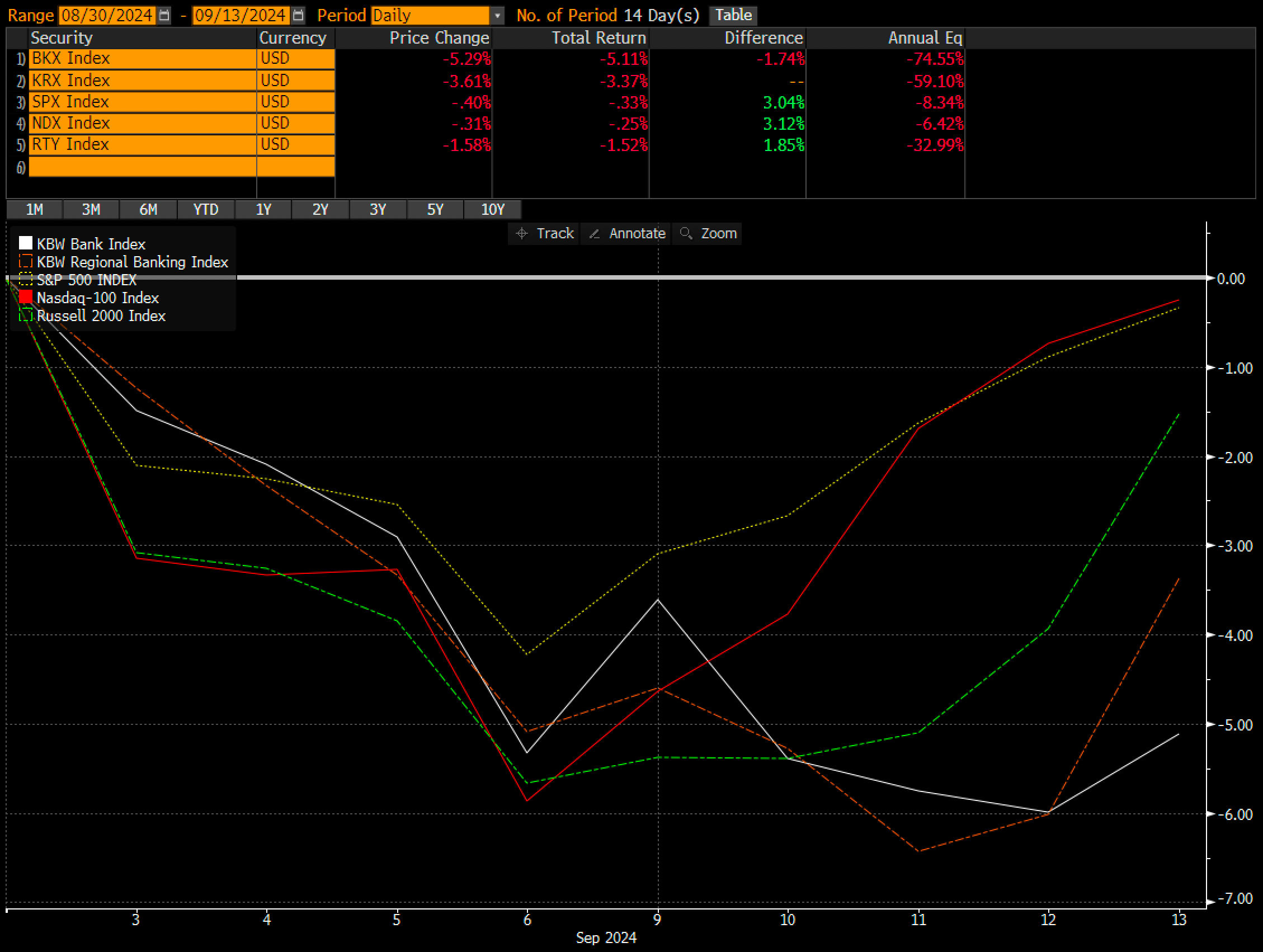This screenshot has height=952, width=1263.
Task: Click the USD currency field for SPX Index
Action: coord(296,102)
